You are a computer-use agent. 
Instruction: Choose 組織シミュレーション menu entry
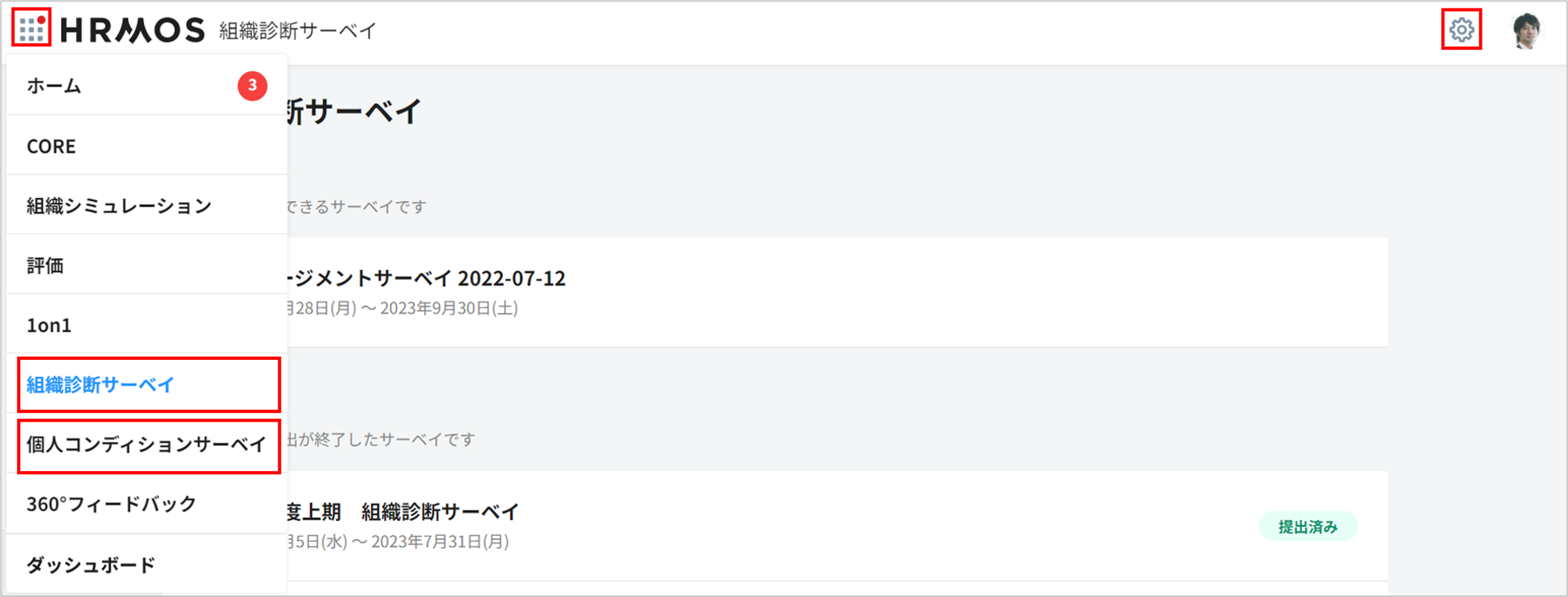coord(119,206)
